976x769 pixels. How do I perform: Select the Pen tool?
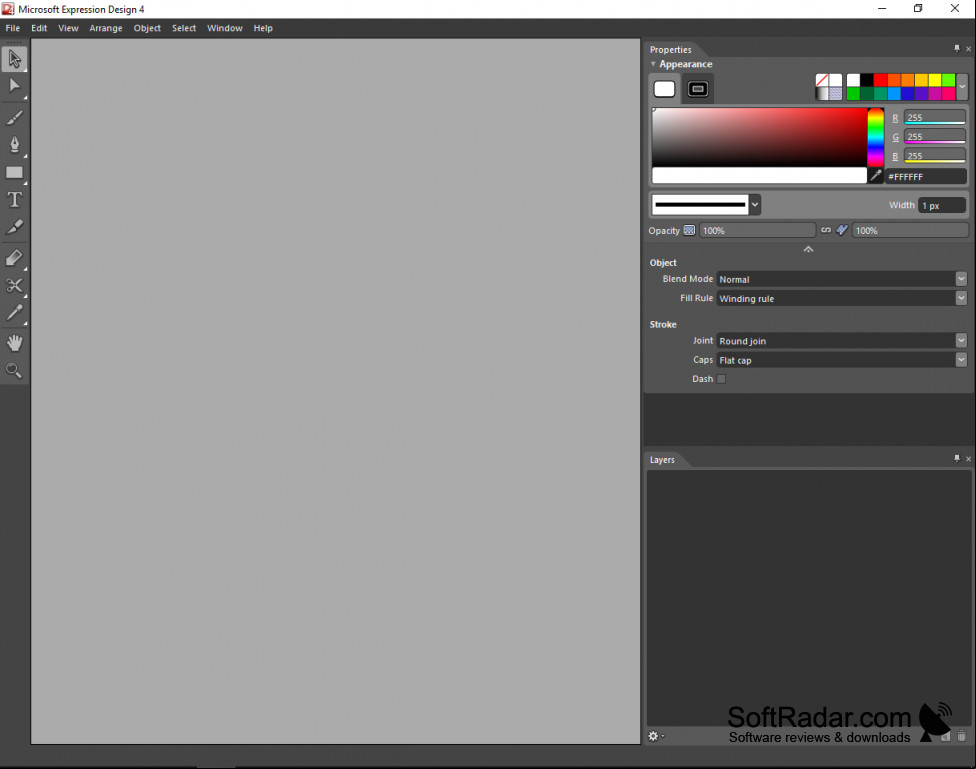pyautogui.click(x=14, y=144)
